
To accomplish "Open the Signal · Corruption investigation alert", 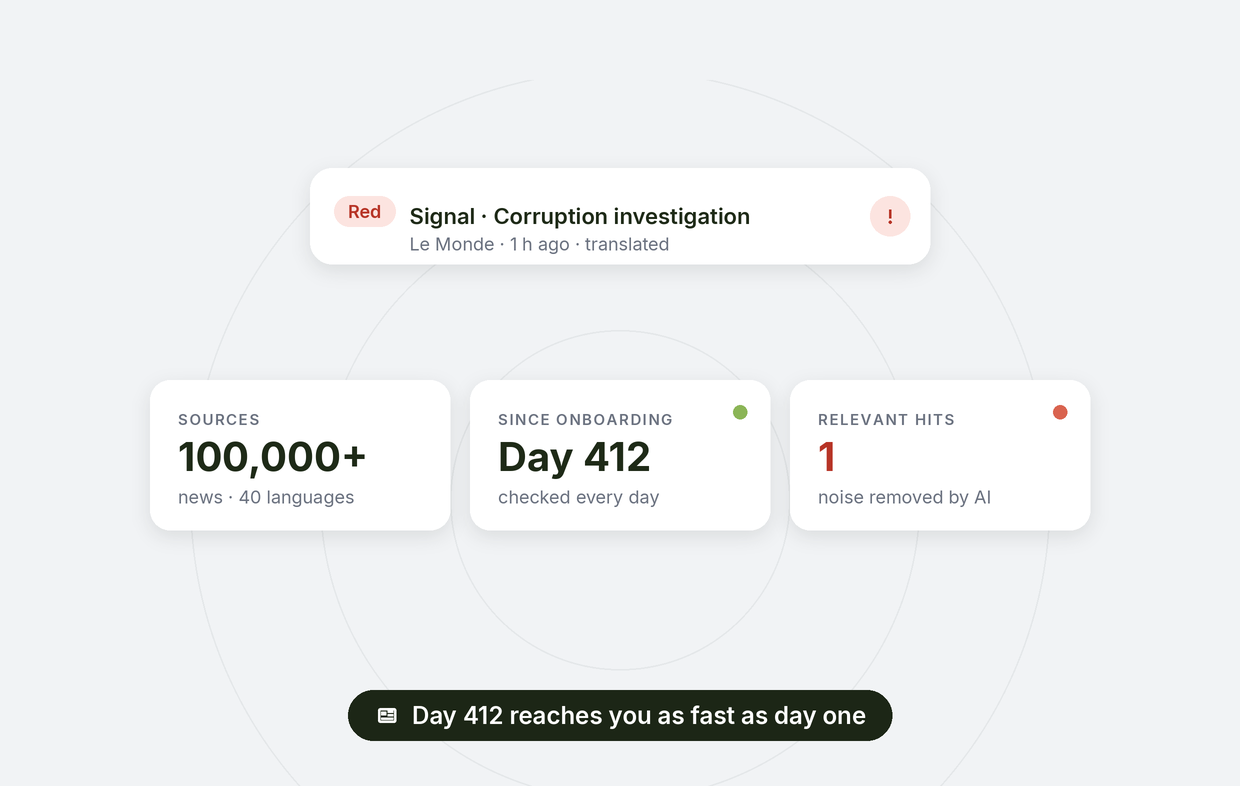I will coord(620,216).
